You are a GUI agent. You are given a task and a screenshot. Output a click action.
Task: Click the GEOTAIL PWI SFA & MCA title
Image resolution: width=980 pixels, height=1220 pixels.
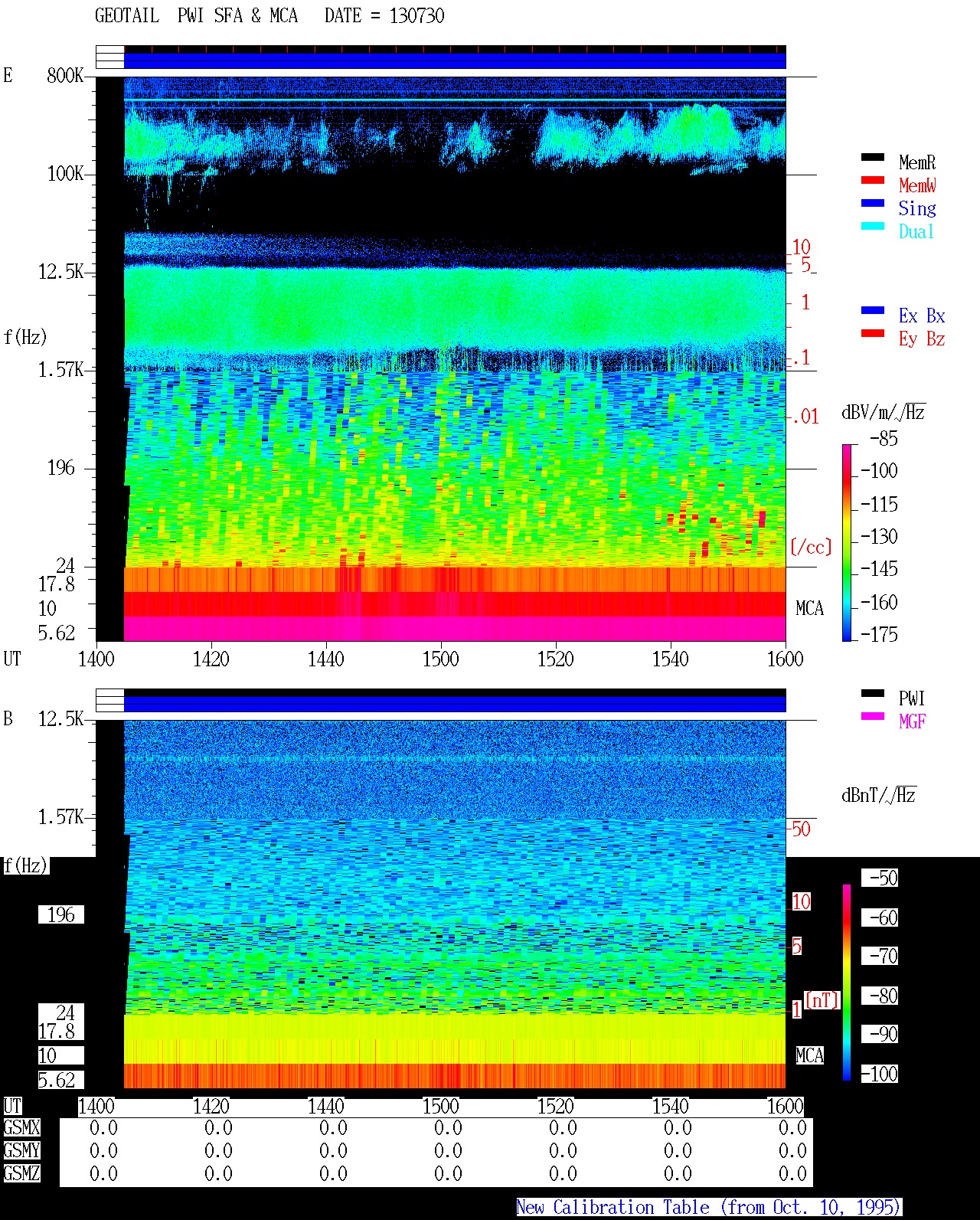196,16
